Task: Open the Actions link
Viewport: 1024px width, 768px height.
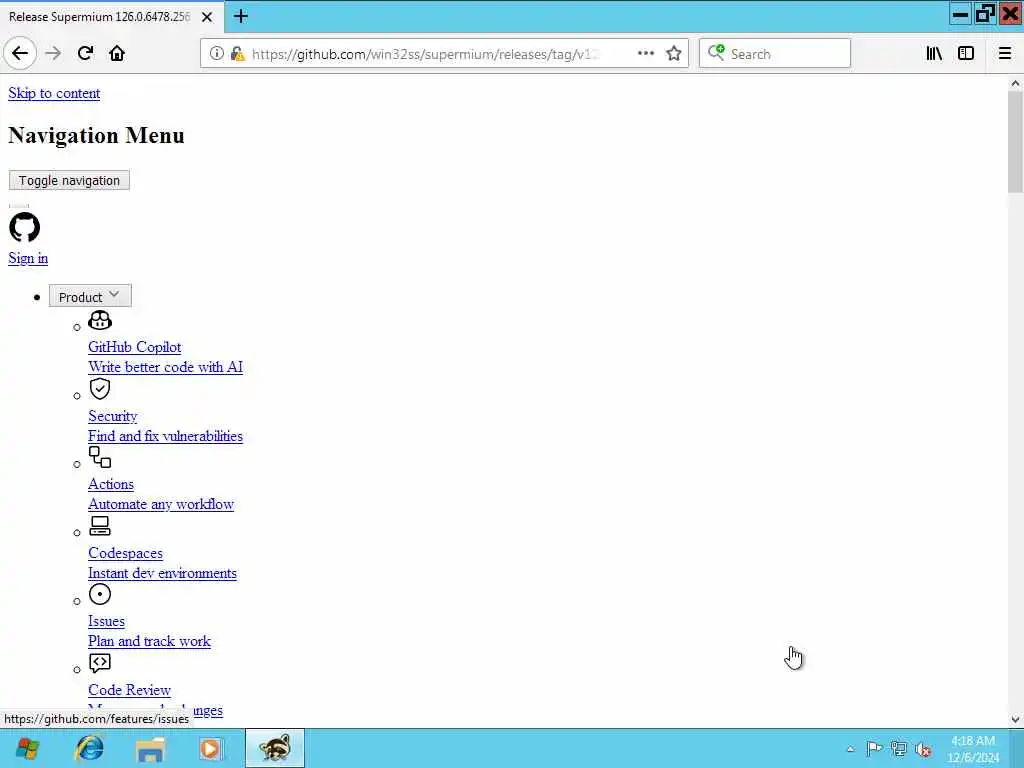Action: (x=111, y=484)
